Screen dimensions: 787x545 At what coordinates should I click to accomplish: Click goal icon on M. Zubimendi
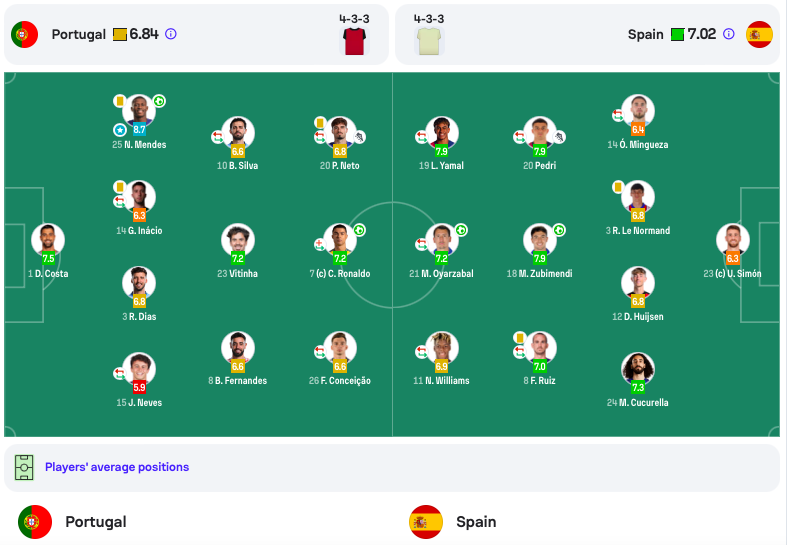click(x=559, y=230)
